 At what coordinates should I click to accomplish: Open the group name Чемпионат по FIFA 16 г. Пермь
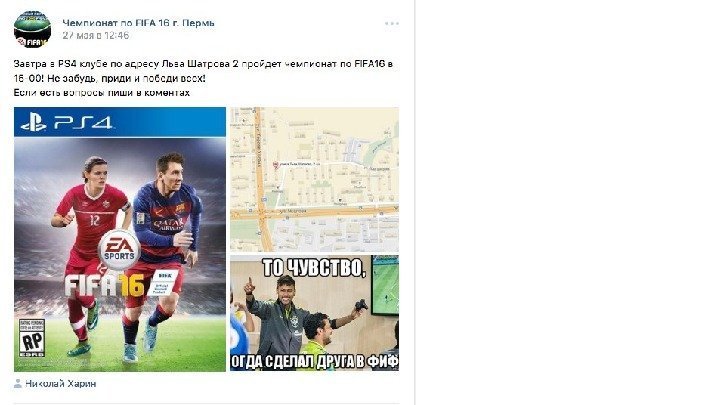(138, 22)
